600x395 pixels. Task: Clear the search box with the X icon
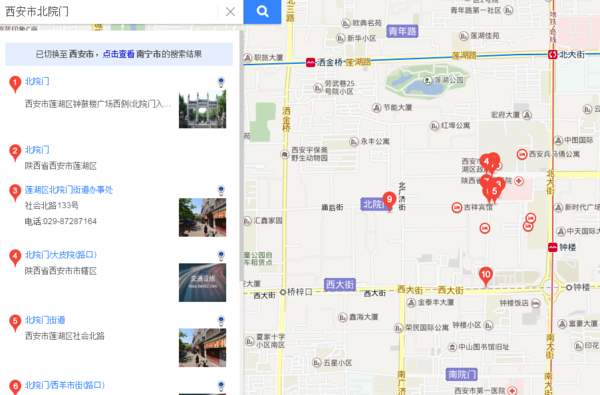click(230, 11)
